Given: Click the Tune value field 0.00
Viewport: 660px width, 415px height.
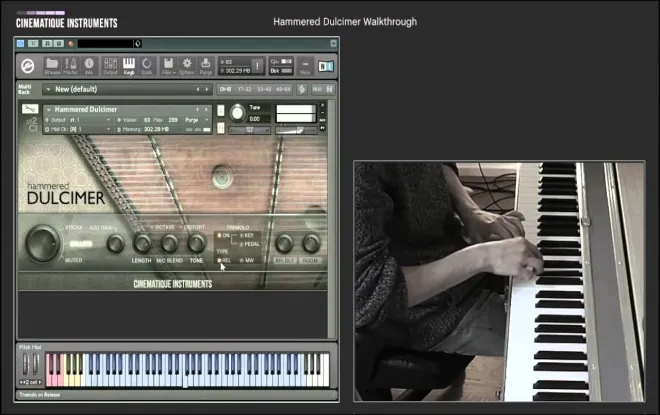Looking at the screenshot, I should point(258,119).
